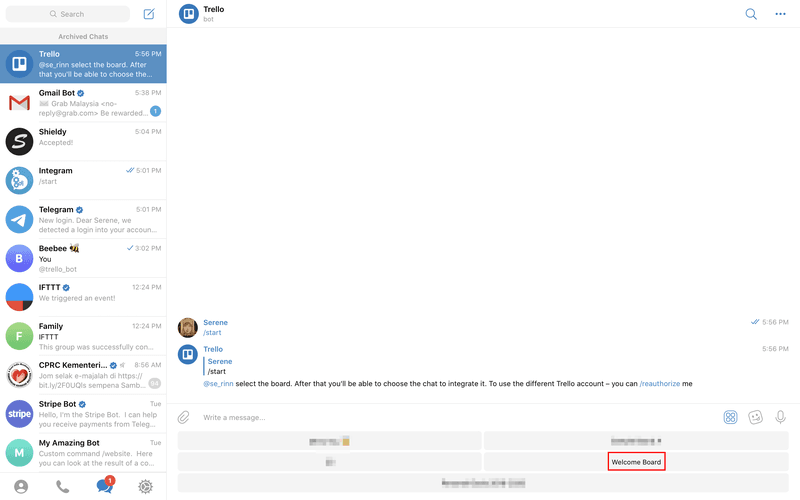Click the quoted Serene reply preview
The height and width of the screenshot is (500, 800).
click(x=219, y=366)
